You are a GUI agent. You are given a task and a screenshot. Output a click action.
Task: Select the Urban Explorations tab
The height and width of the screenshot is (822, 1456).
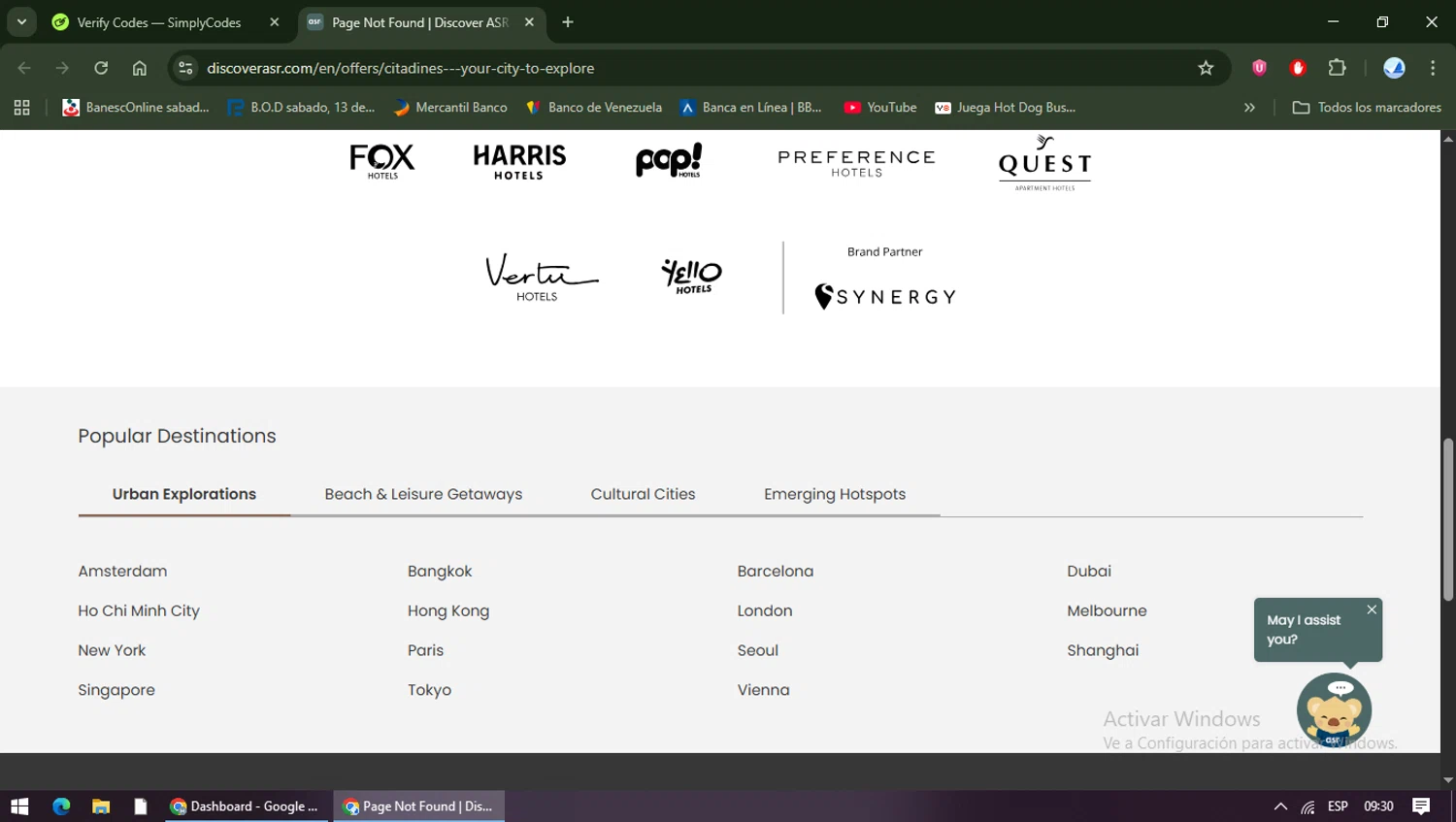tap(184, 494)
